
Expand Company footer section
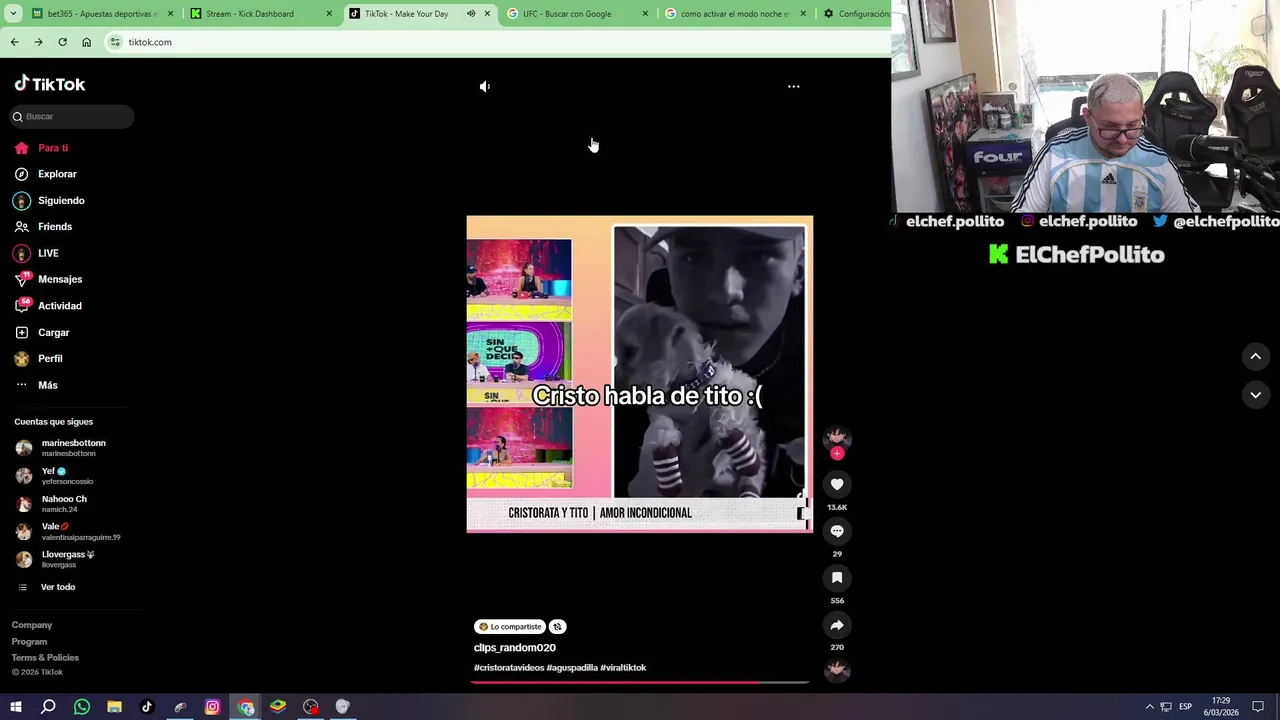click(x=32, y=625)
